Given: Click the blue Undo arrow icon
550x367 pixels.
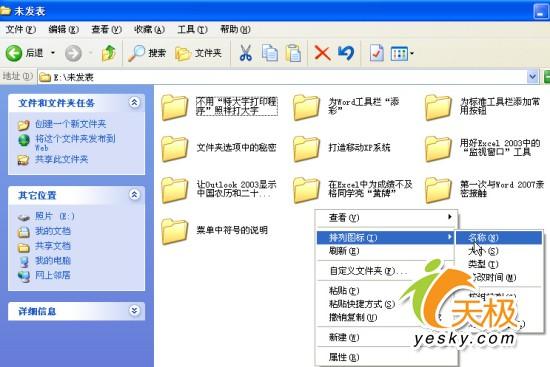Looking at the screenshot, I should pyautogui.click(x=346, y=53).
